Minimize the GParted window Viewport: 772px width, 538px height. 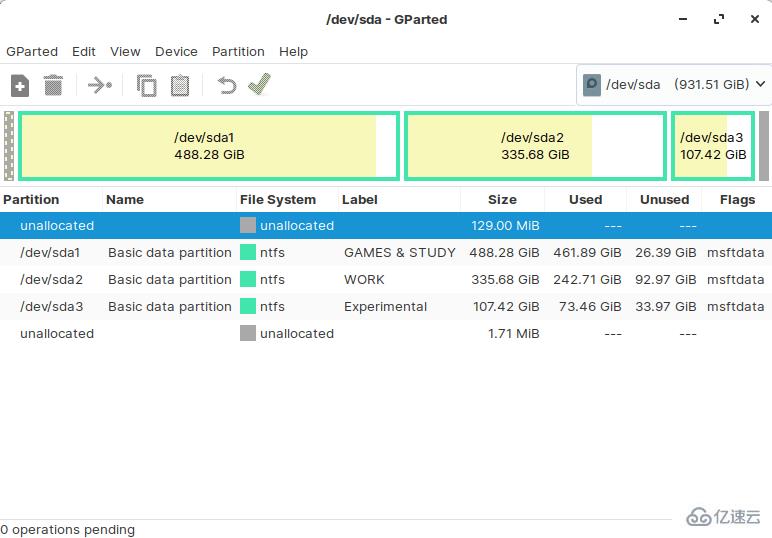coord(683,19)
